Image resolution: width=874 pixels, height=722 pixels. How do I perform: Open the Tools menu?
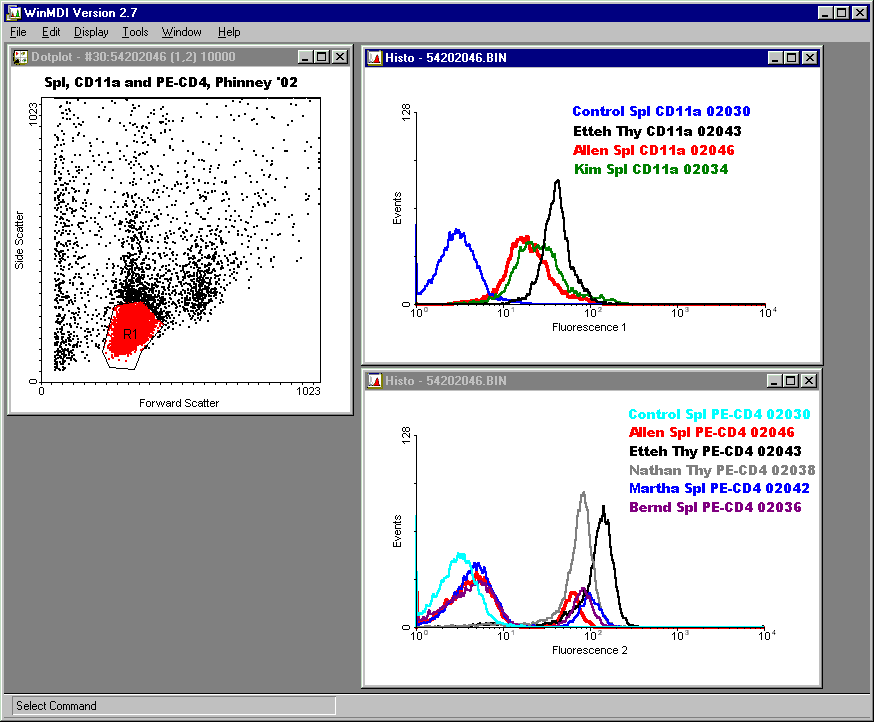pyautogui.click(x=135, y=32)
